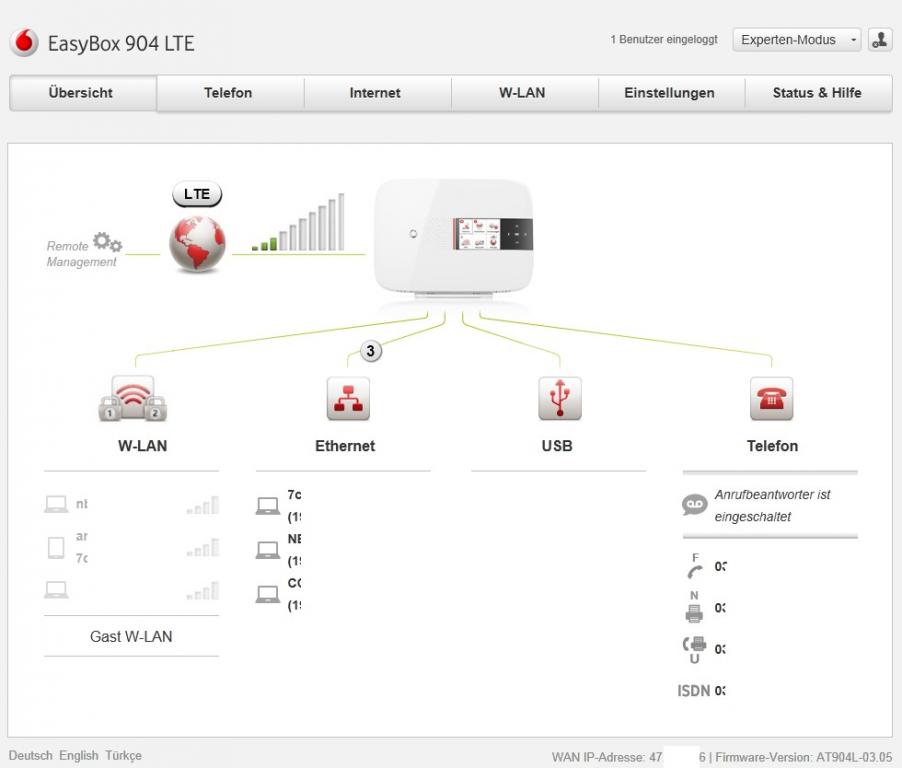The height and width of the screenshot is (768, 902).
Task: Click the Internet globe icon
Action: click(x=197, y=243)
